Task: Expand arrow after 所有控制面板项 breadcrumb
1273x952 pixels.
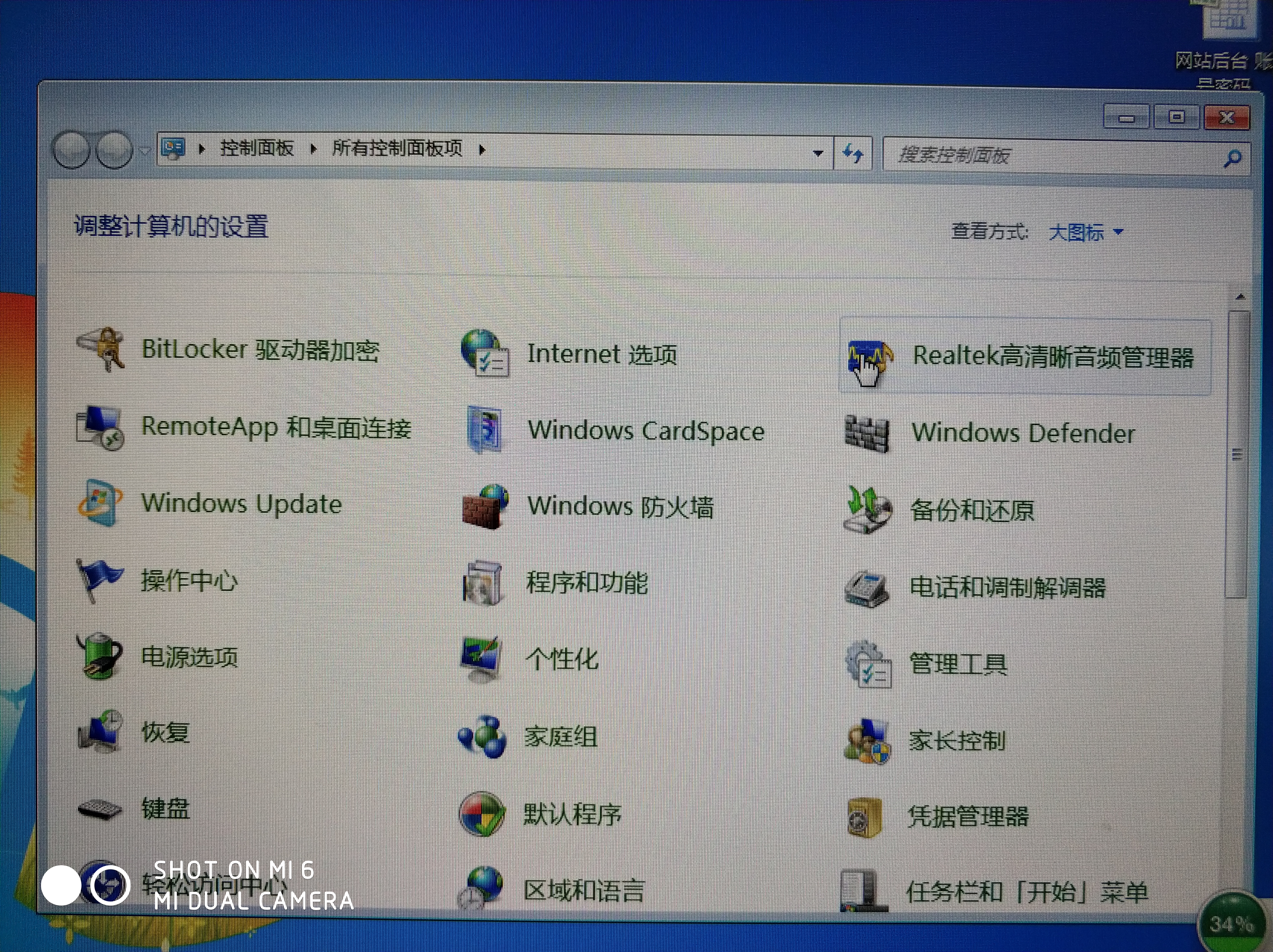Action: 482,150
